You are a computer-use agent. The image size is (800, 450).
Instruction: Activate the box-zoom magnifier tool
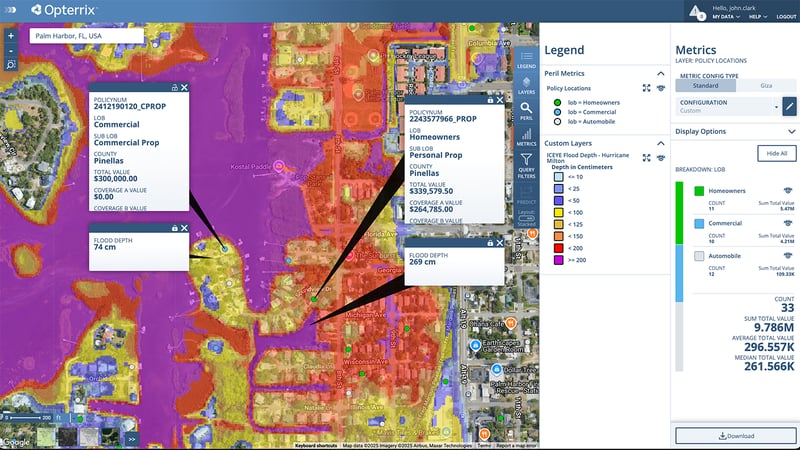click(x=11, y=64)
